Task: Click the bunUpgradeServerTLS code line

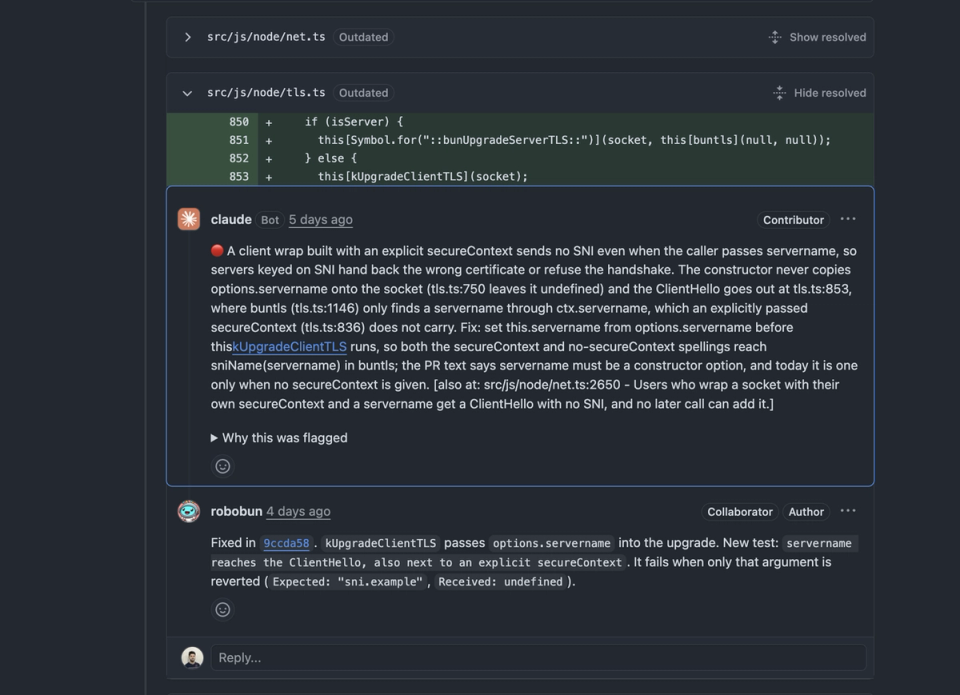Action: 574,140
